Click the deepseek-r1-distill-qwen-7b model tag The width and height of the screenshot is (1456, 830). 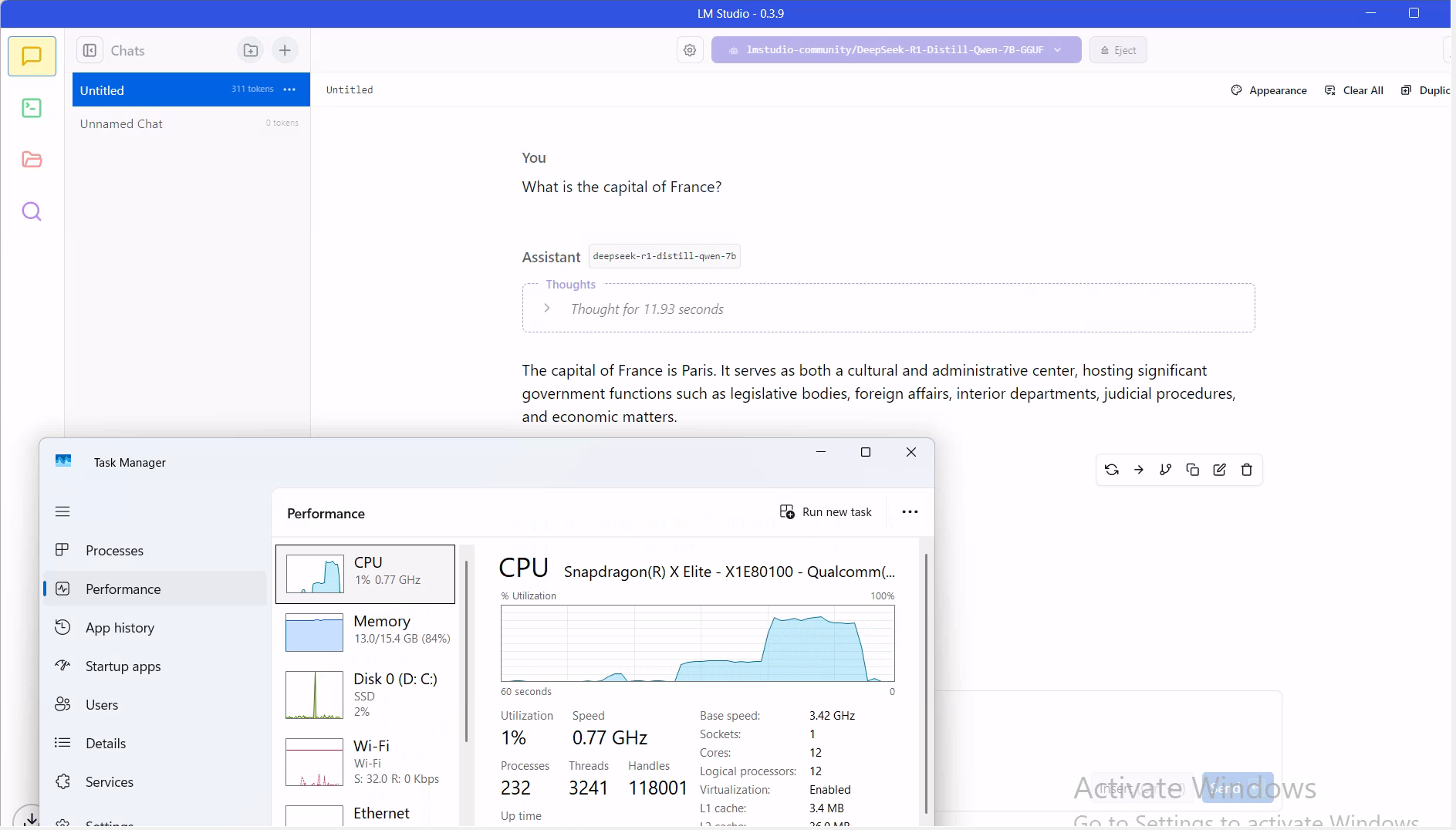[x=664, y=256]
